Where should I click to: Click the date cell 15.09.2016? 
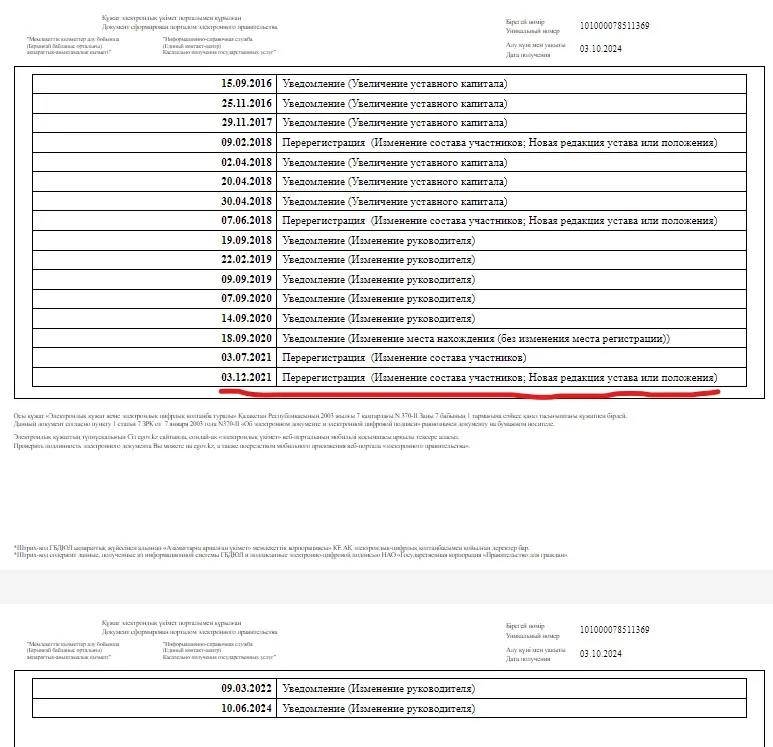click(246, 83)
